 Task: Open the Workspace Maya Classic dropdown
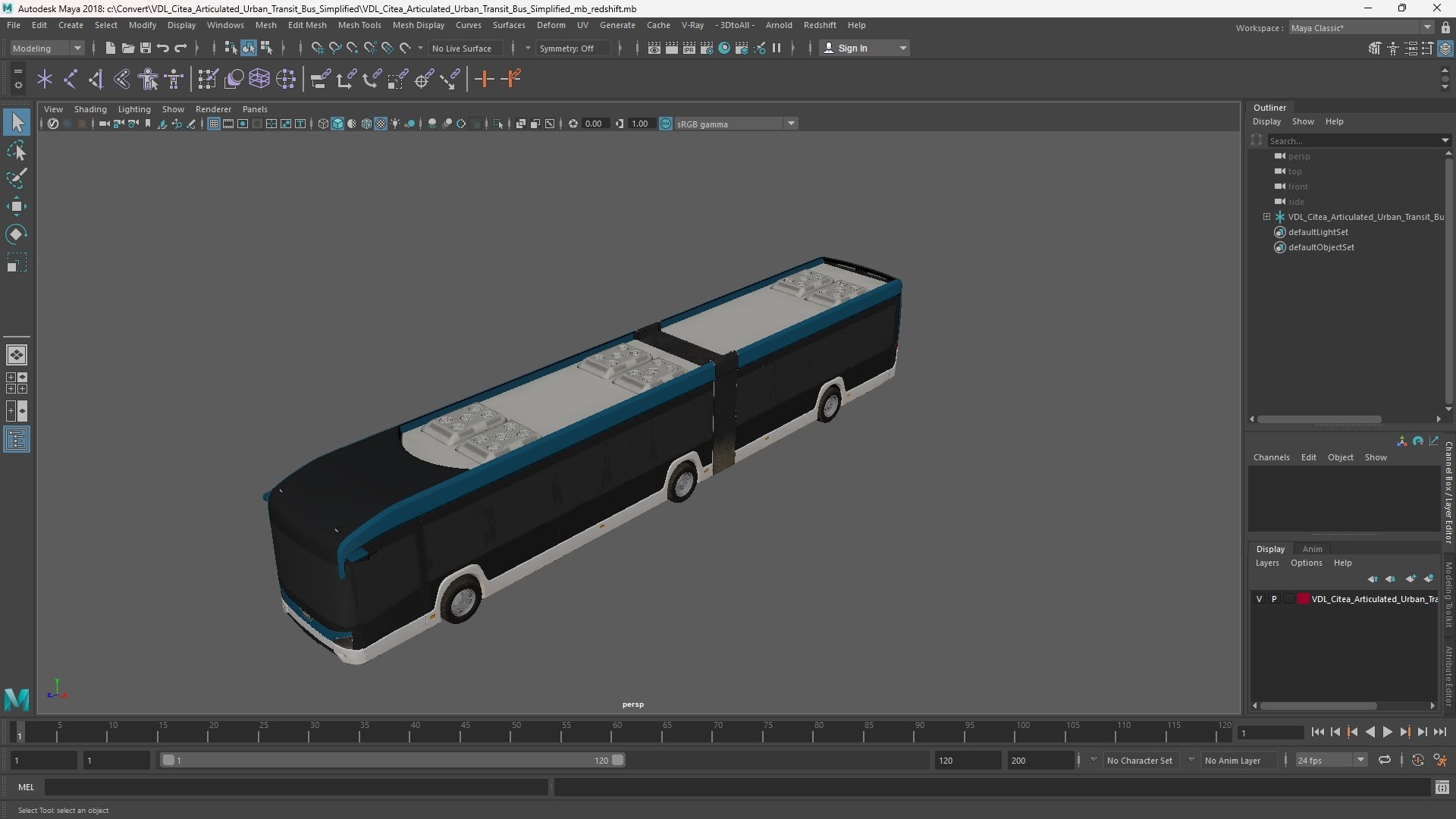pos(1361,28)
